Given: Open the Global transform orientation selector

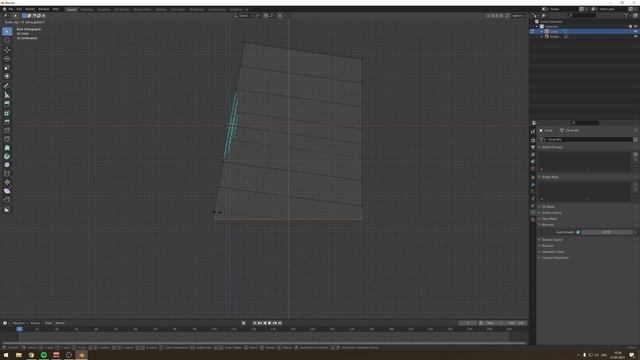Looking at the screenshot, I should pyautogui.click(x=243, y=16).
